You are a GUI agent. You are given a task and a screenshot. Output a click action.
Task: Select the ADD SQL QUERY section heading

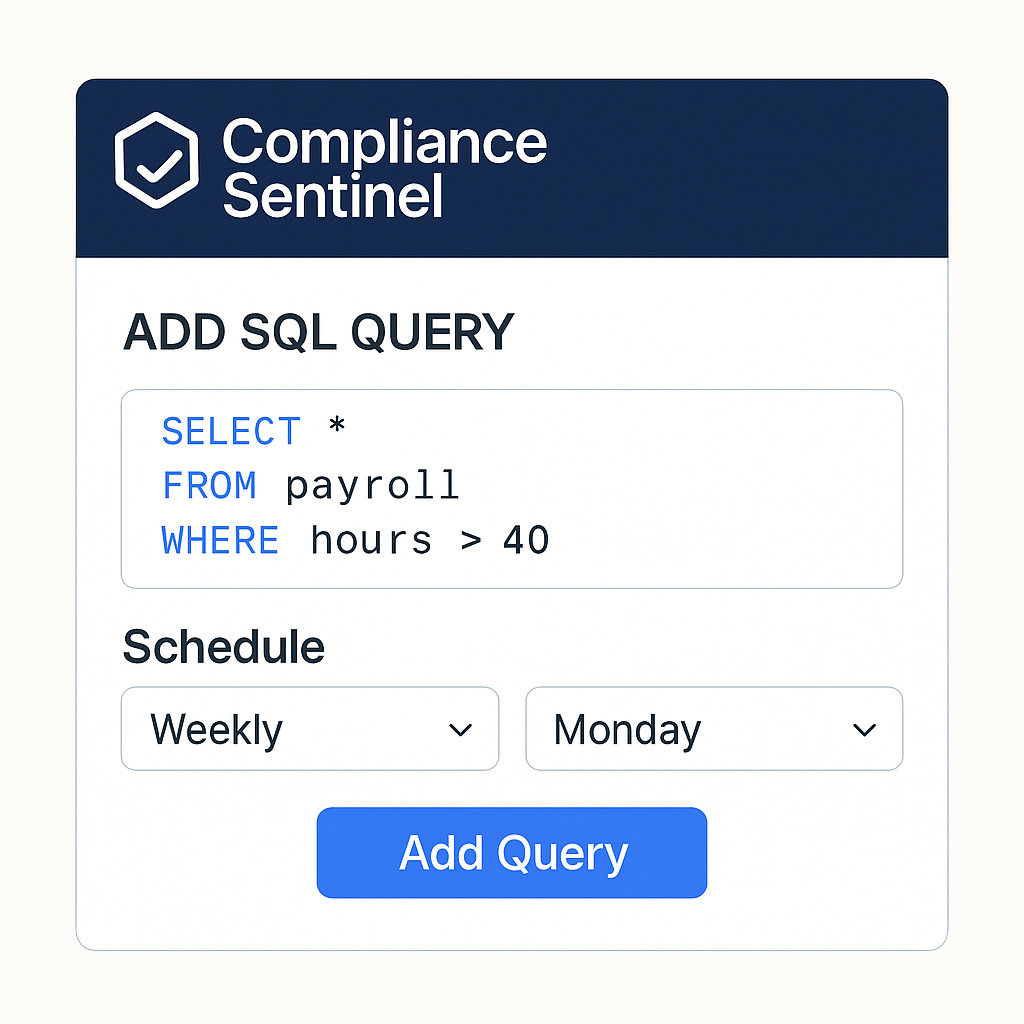pos(318,332)
